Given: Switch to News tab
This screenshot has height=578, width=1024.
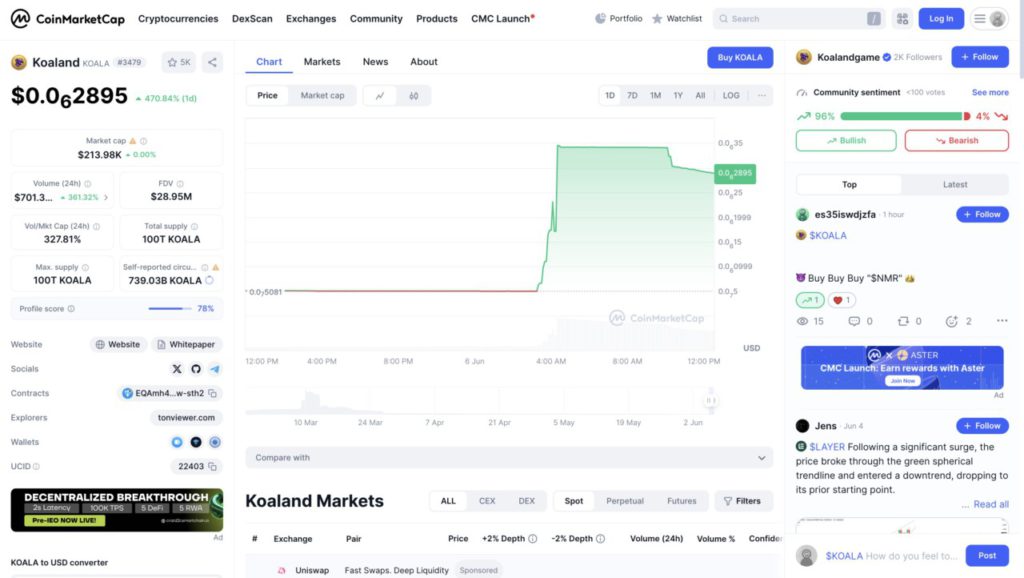Looking at the screenshot, I should tap(376, 61).
